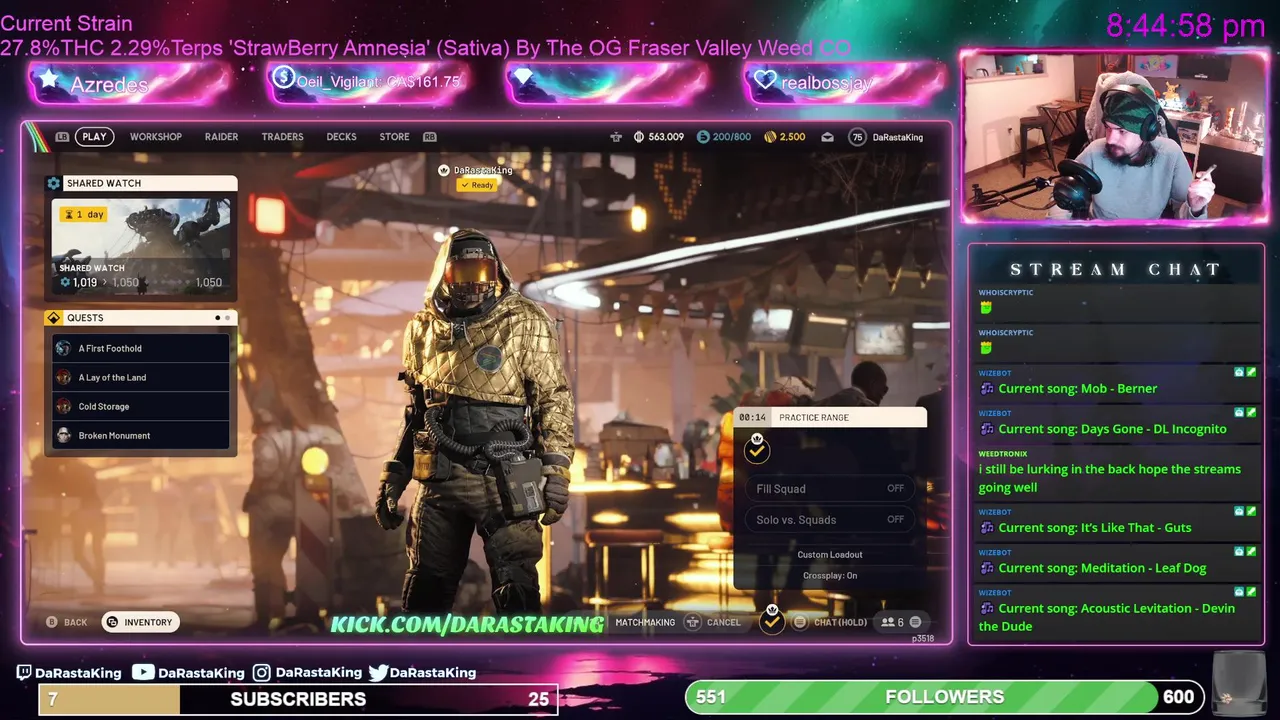The height and width of the screenshot is (720, 1280).
Task: Click the 1 day timer badge
Action: pos(85,214)
